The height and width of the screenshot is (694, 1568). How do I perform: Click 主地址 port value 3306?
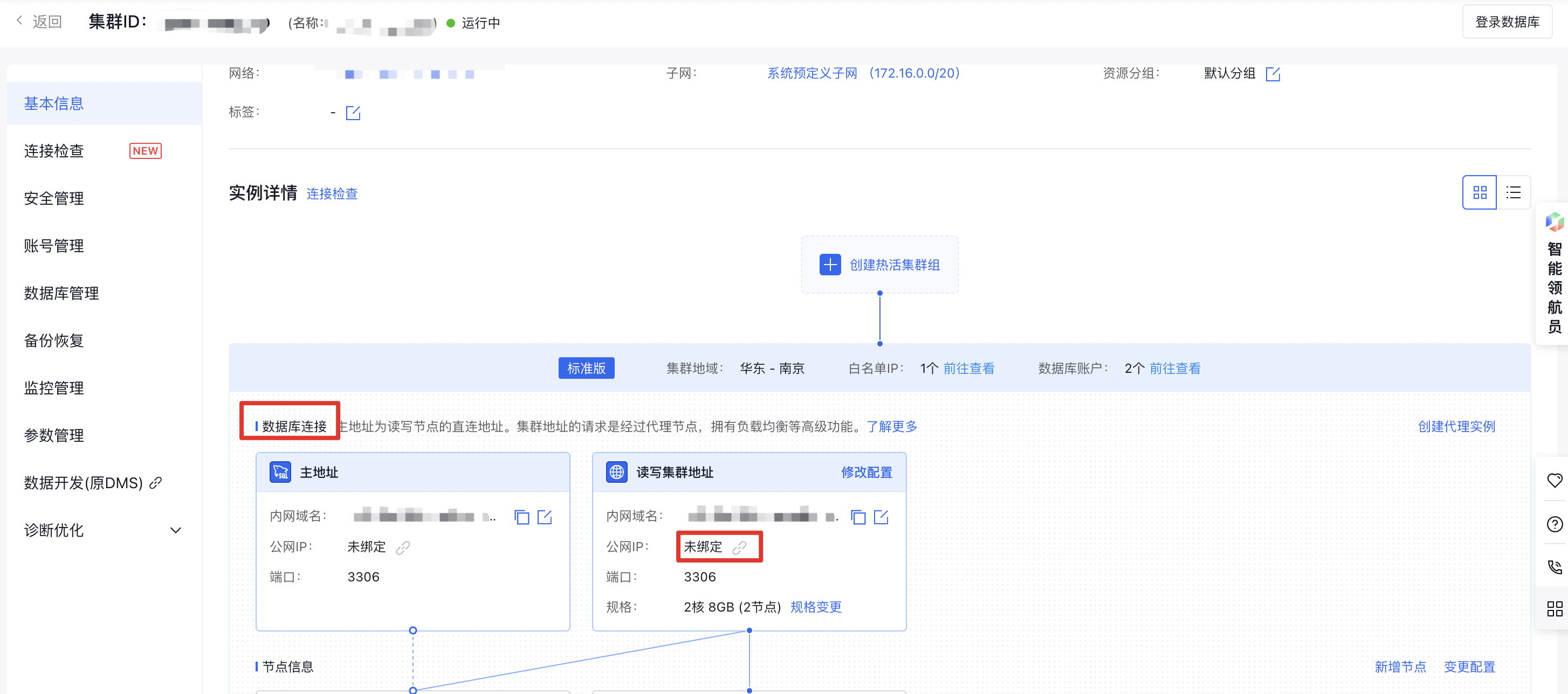click(x=363, y=577)
